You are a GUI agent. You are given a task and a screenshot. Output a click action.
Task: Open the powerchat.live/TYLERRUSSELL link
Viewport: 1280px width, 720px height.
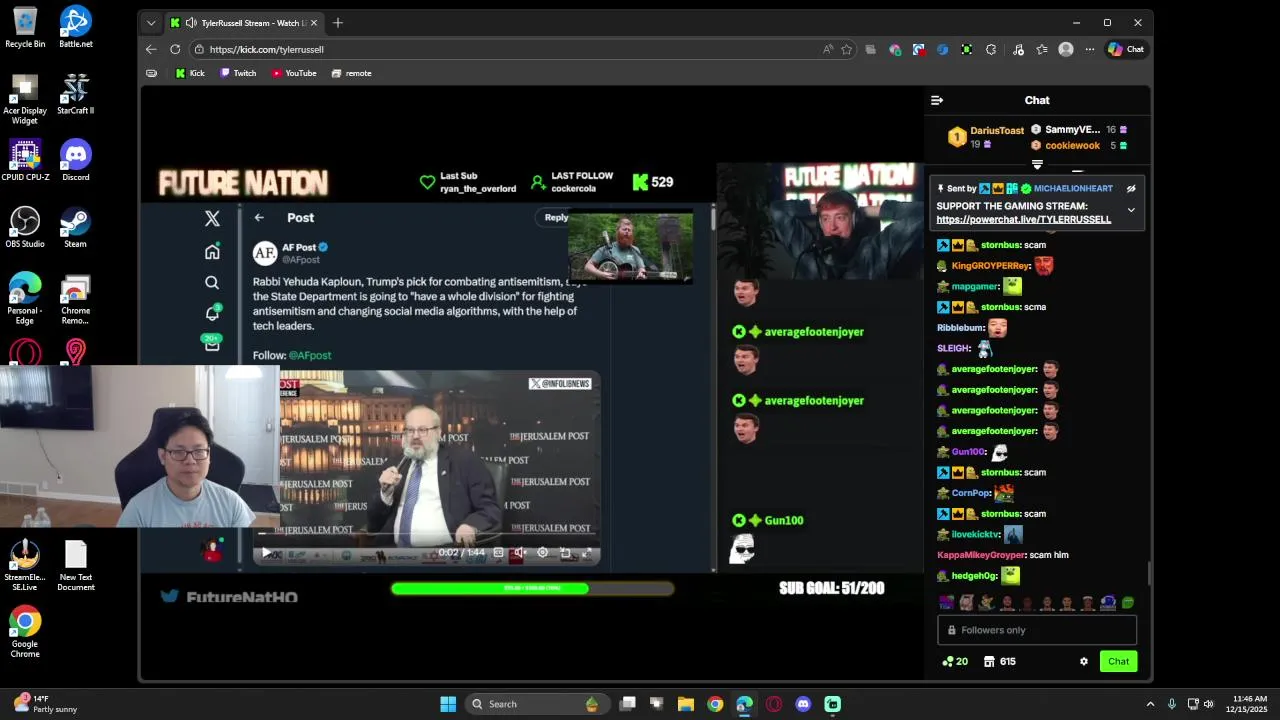1023,219
